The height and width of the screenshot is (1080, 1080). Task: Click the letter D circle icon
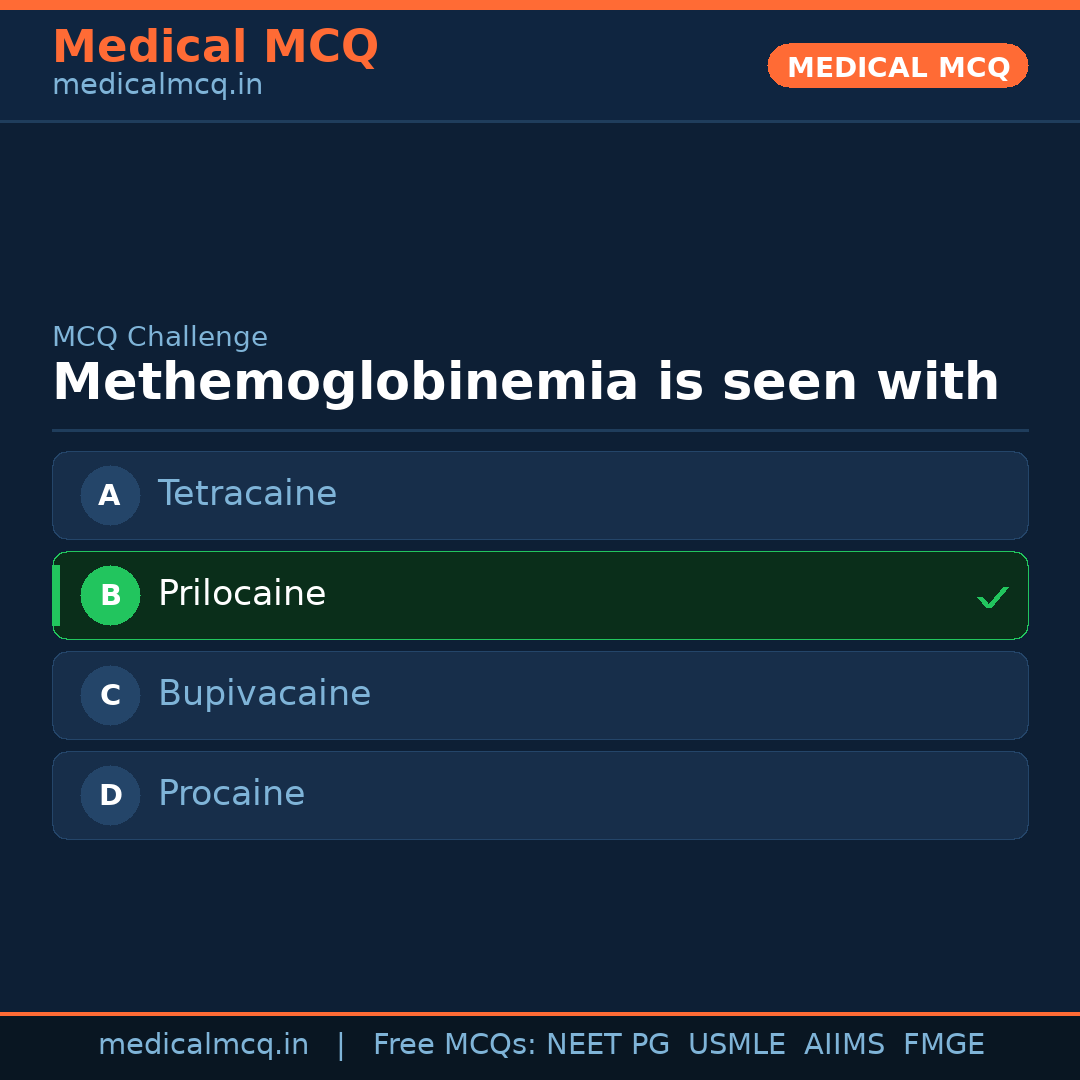[x=110, y=795]
